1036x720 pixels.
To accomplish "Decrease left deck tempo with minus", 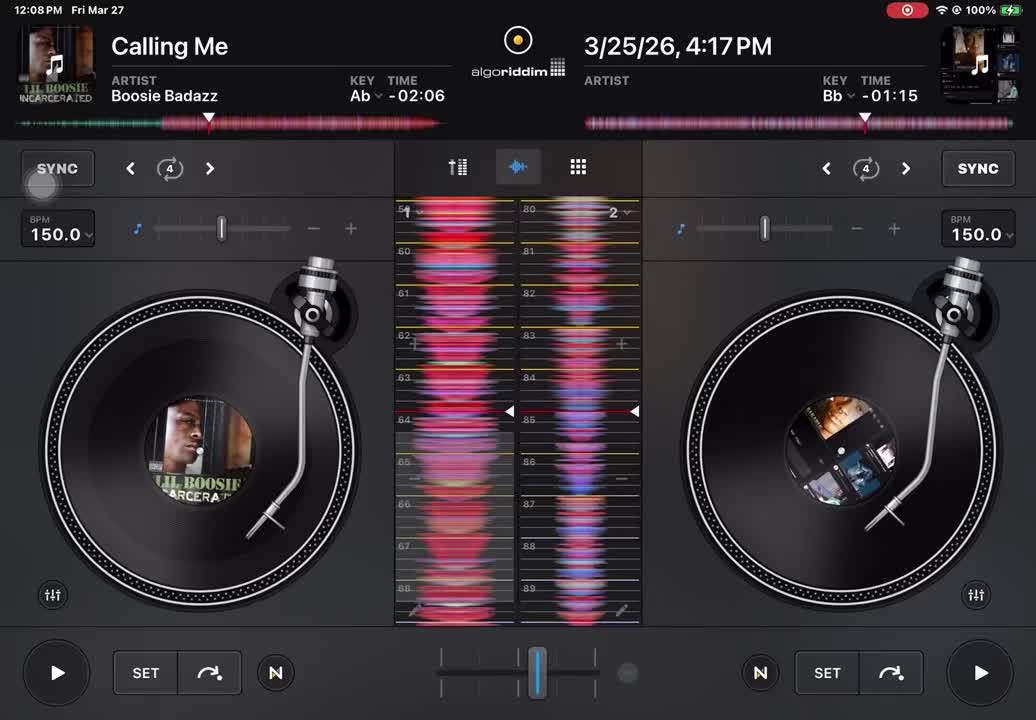I will pyautogui.click(x=314, y=229).
